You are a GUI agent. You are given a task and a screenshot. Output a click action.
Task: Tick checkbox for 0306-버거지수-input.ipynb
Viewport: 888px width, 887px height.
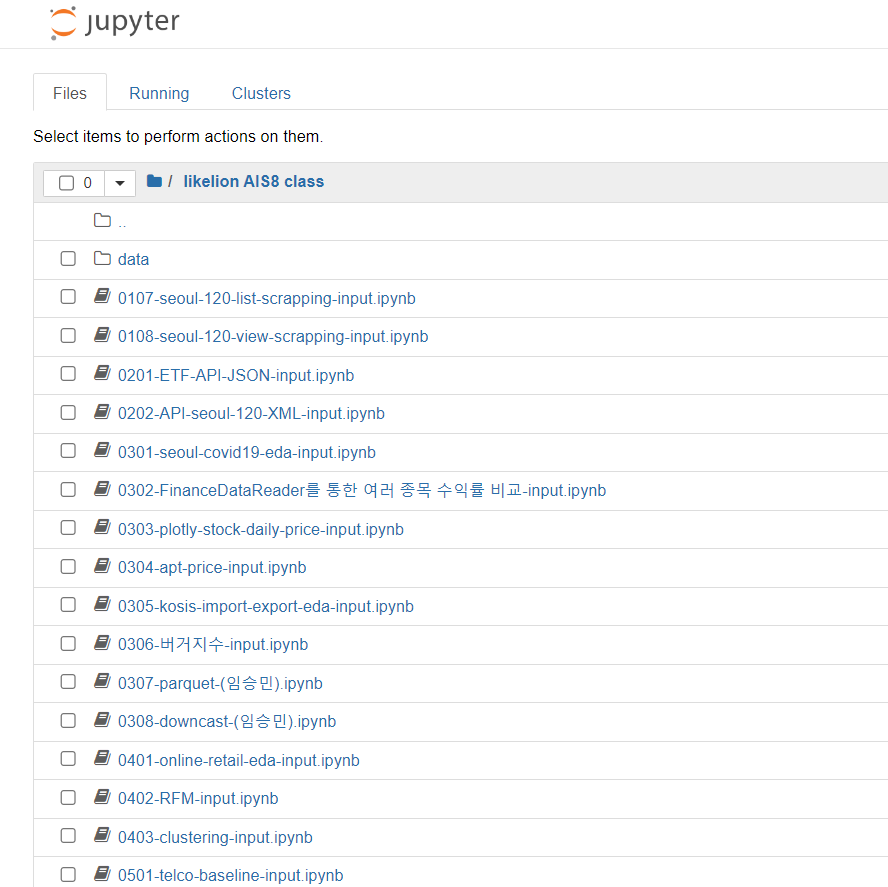tap(68, 643)
